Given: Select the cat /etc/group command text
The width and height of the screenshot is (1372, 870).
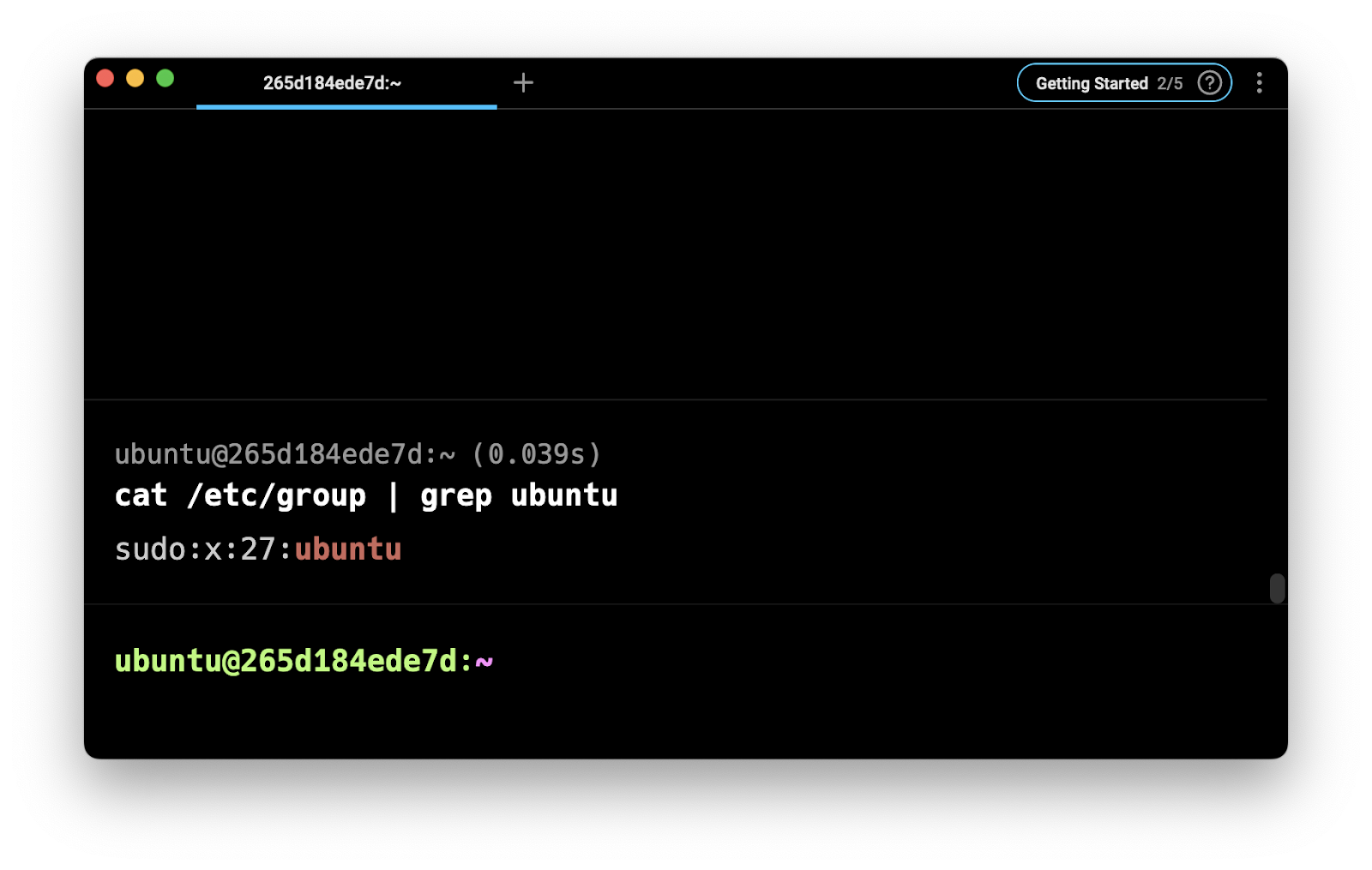Looking at the screenshot, I should pos(240,495).
